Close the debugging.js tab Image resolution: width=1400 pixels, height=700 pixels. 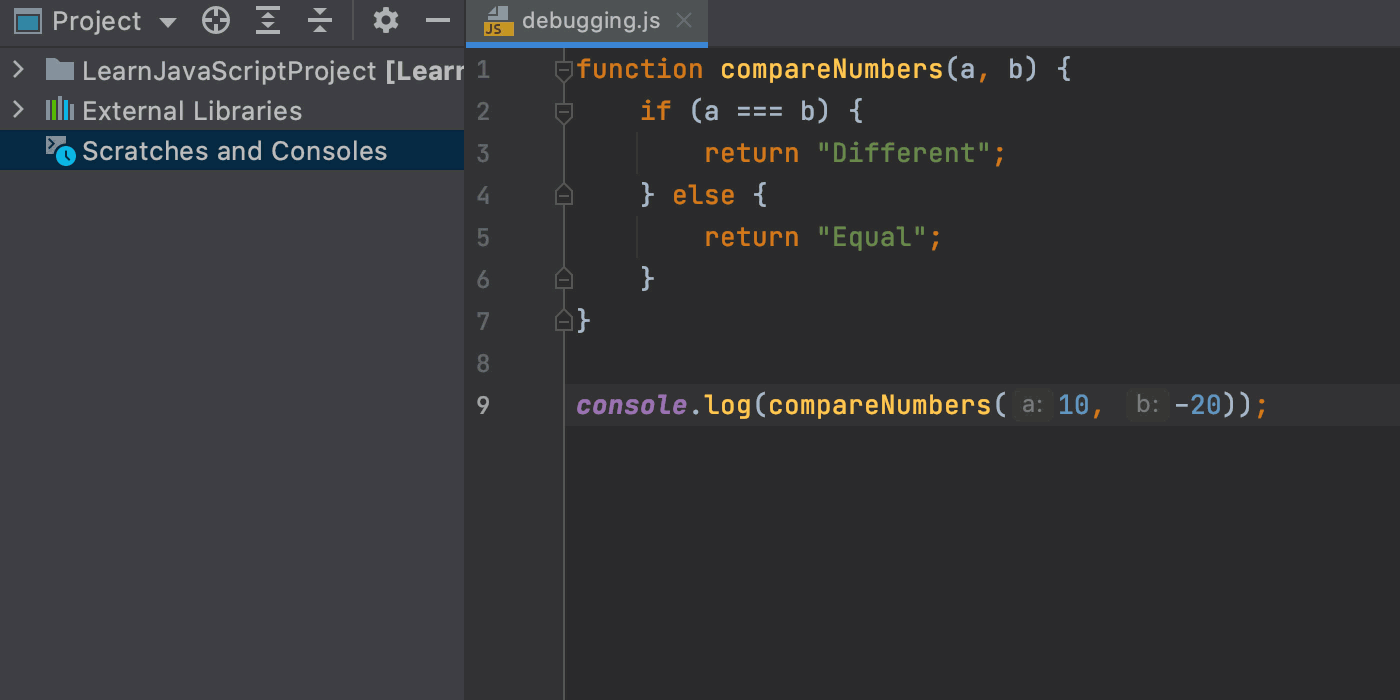[684, 21]
